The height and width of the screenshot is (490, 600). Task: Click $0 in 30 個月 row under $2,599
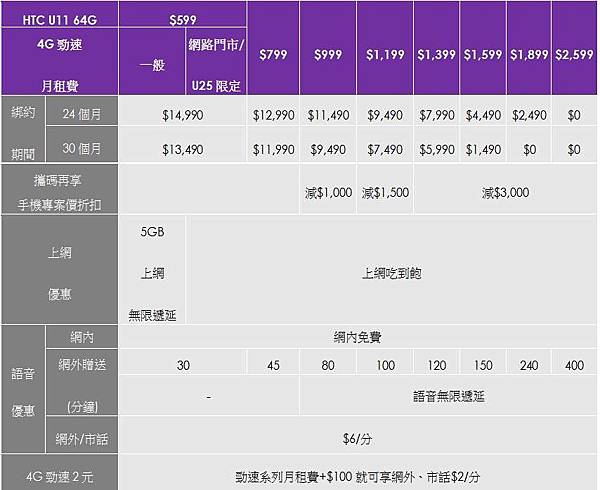pyautogui.click(x=574, y=144)
